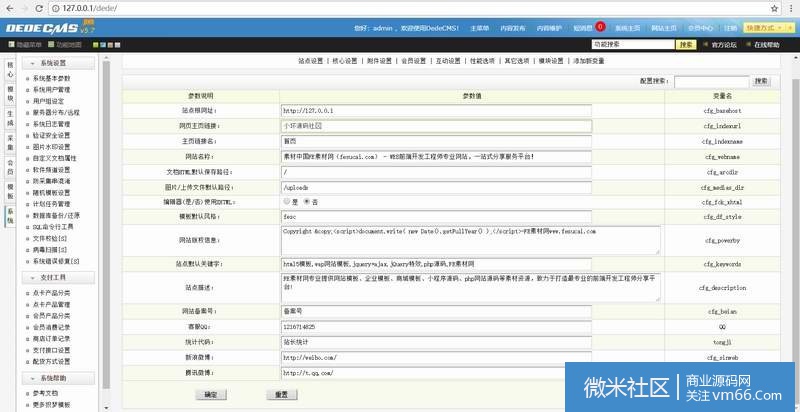Reload the page with refresh icon
The image size is (800, 412).
39,9
